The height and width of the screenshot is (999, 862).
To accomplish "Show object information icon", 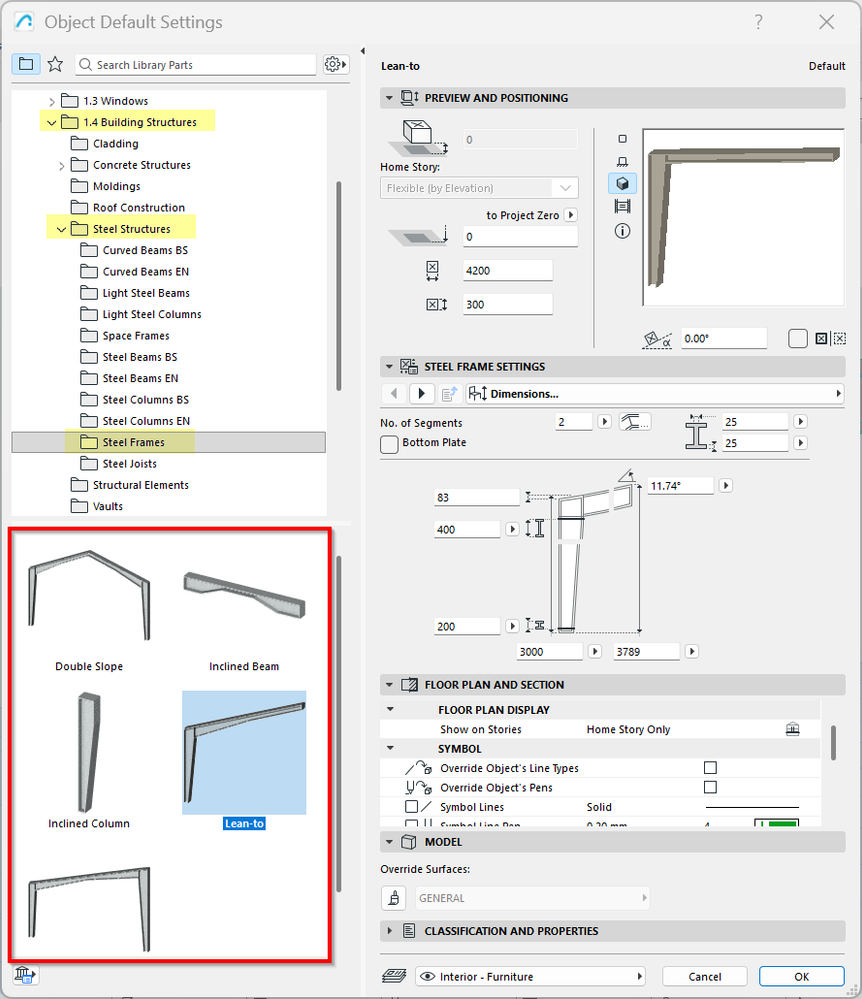I will tap(622, 231).
